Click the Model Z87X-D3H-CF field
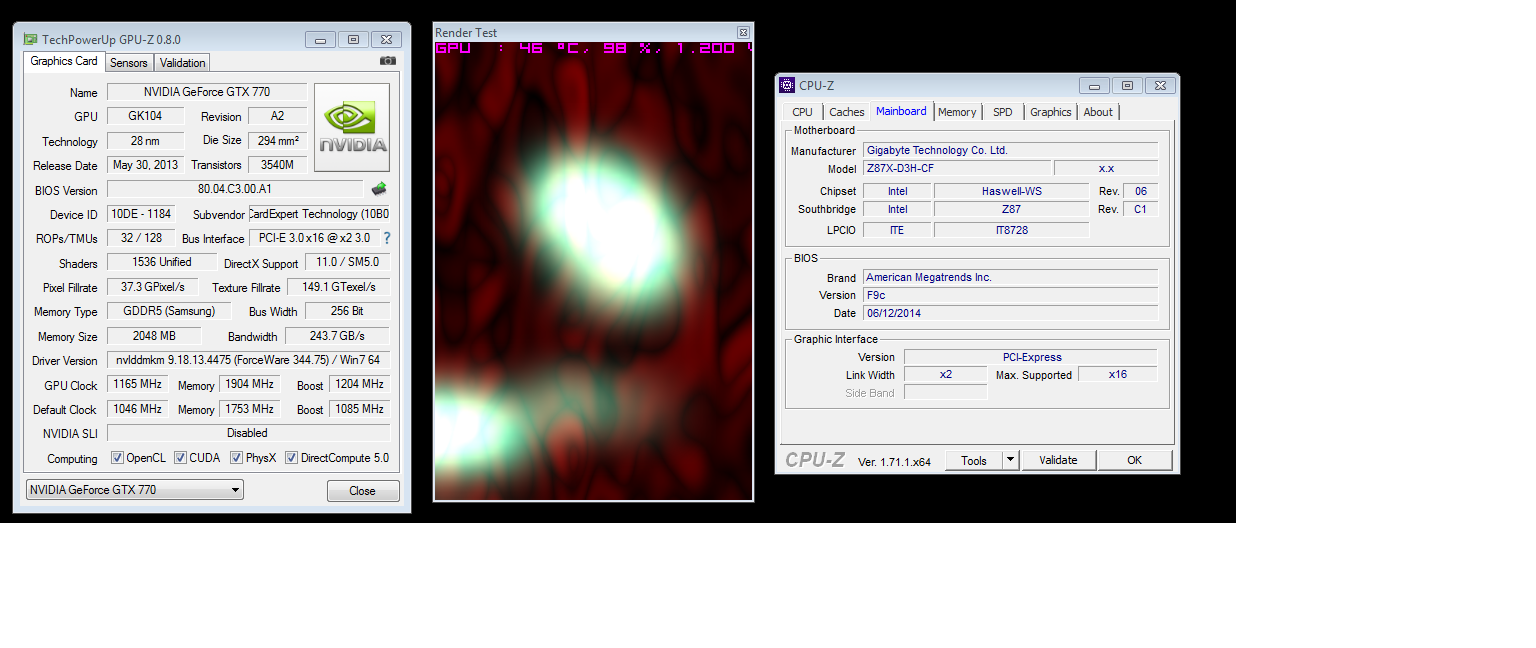 (x=956, y=168)
